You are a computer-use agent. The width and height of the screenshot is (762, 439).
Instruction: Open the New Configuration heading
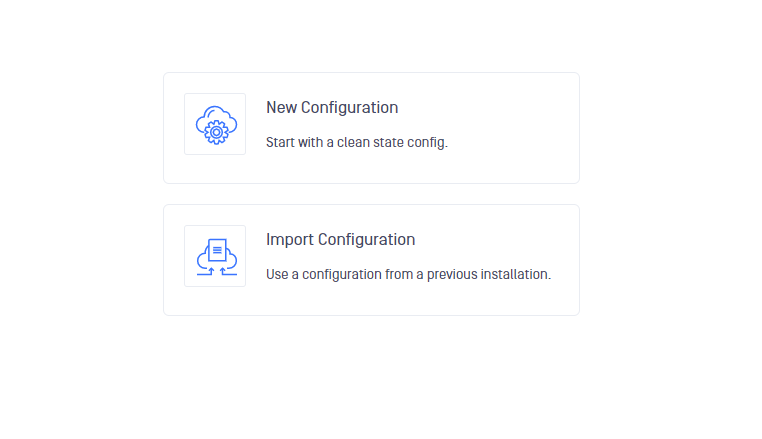click(x=332, y=107)
